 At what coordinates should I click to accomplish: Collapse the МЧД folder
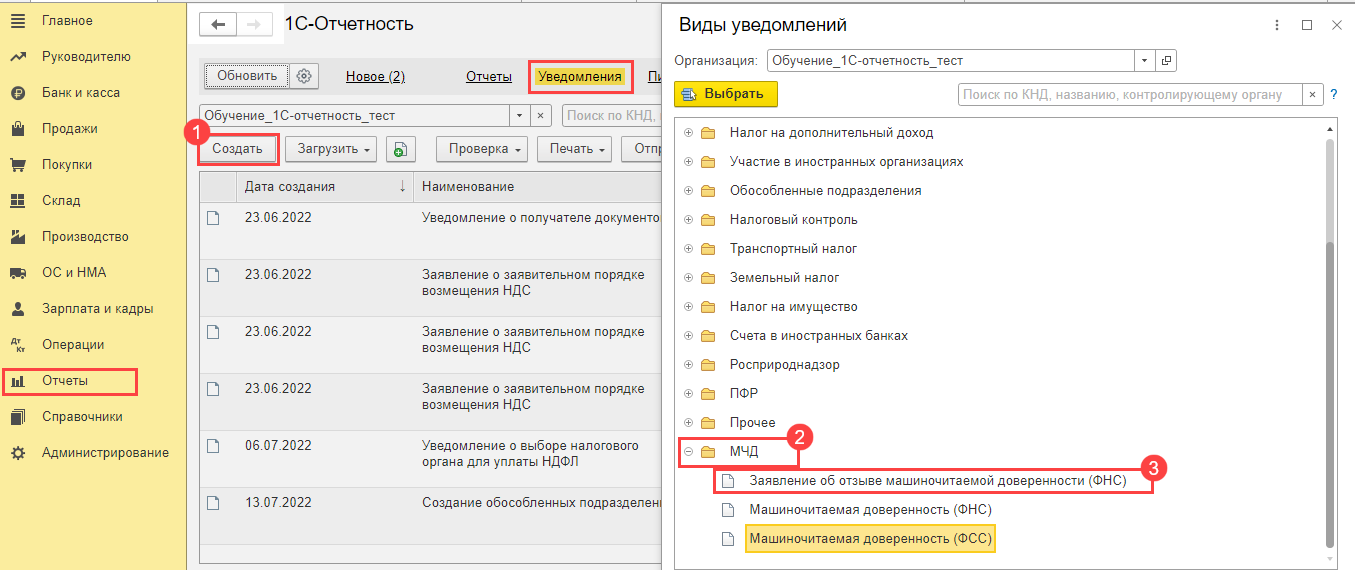(x=688, y=452)
